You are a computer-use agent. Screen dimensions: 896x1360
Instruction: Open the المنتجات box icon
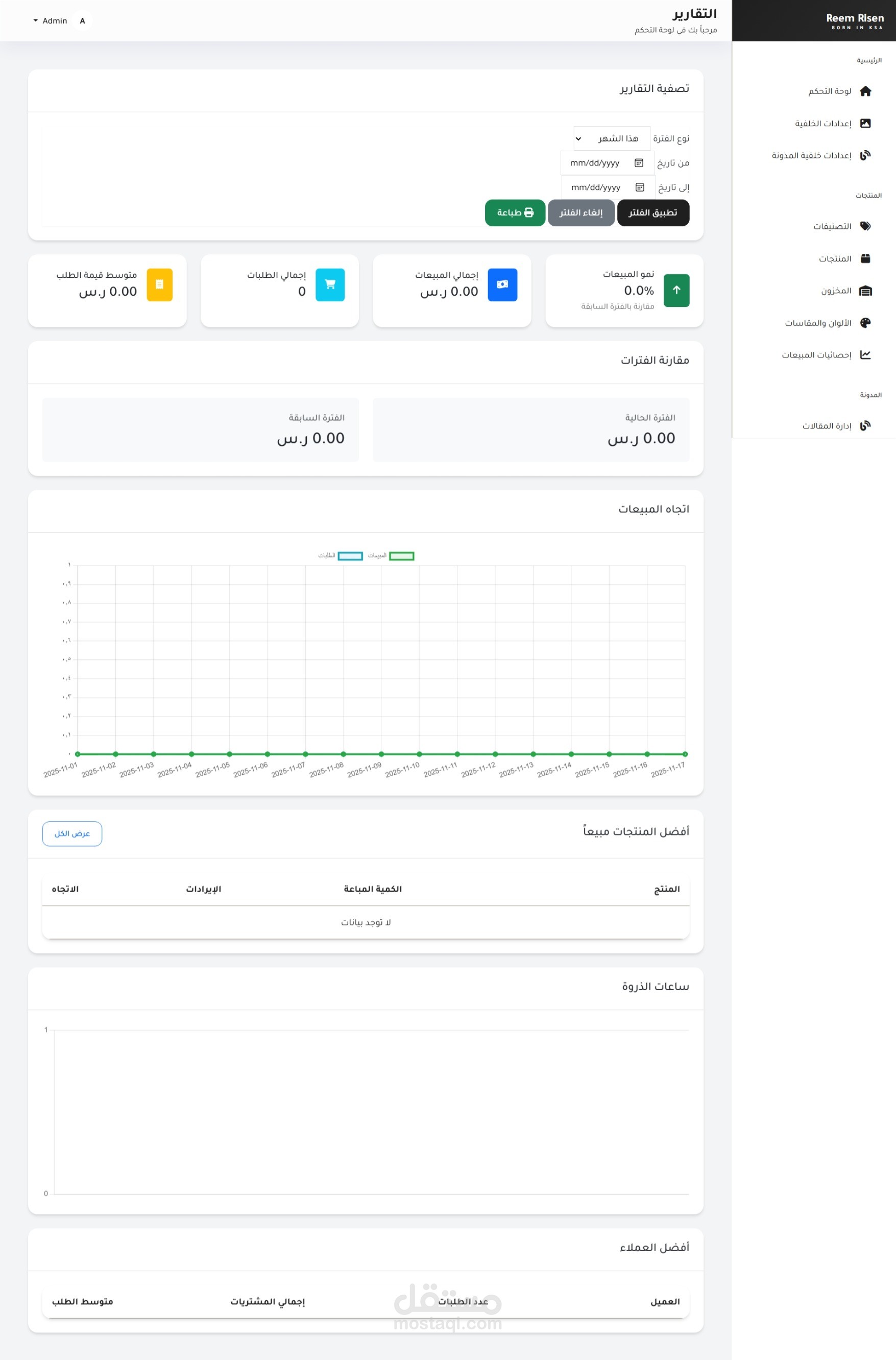pyautogui.click(x=865, y=258)
